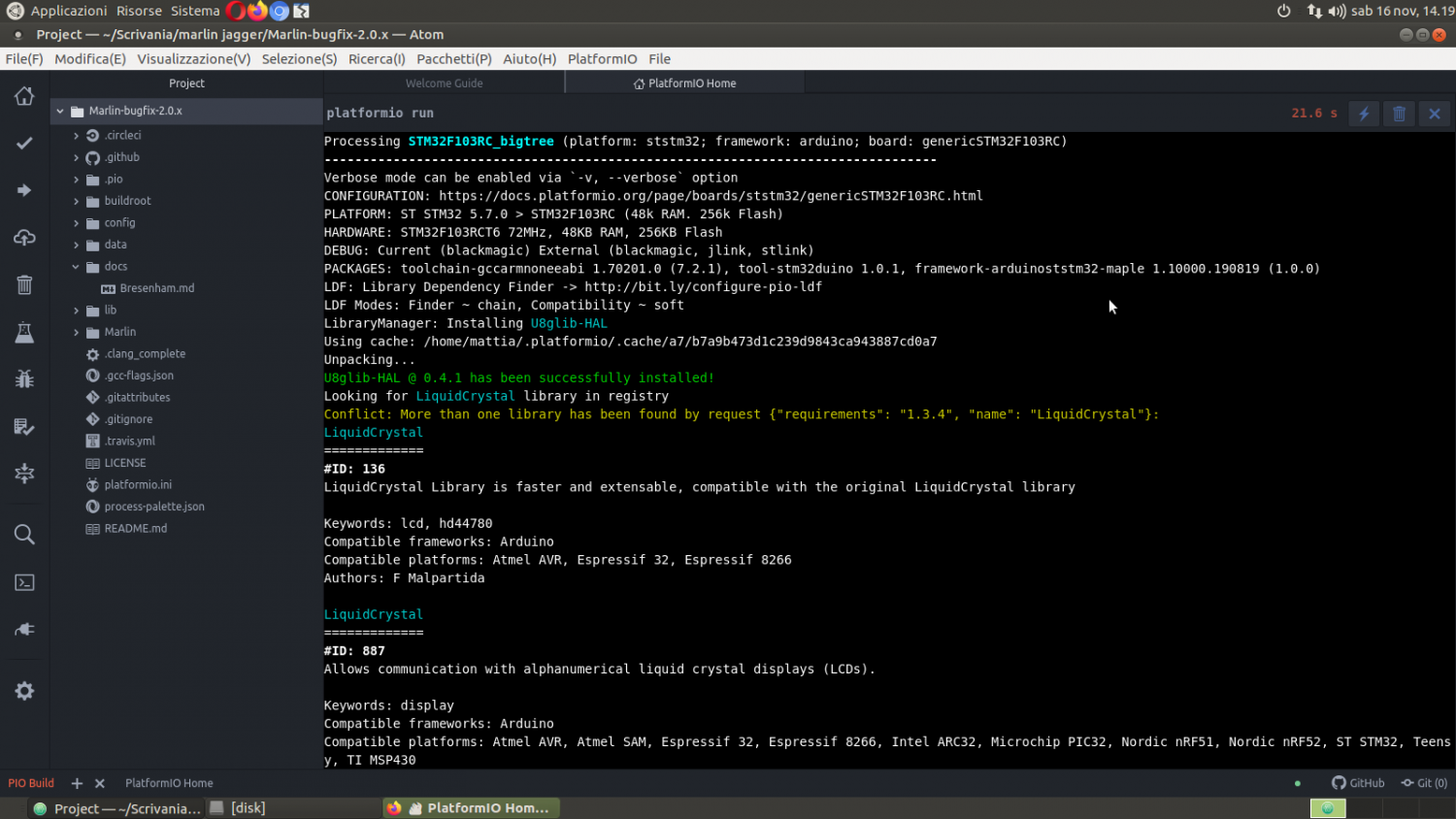Open the GitHub status bar item
This screenshot has width=1456, height=819.
tap(1358, 783)
